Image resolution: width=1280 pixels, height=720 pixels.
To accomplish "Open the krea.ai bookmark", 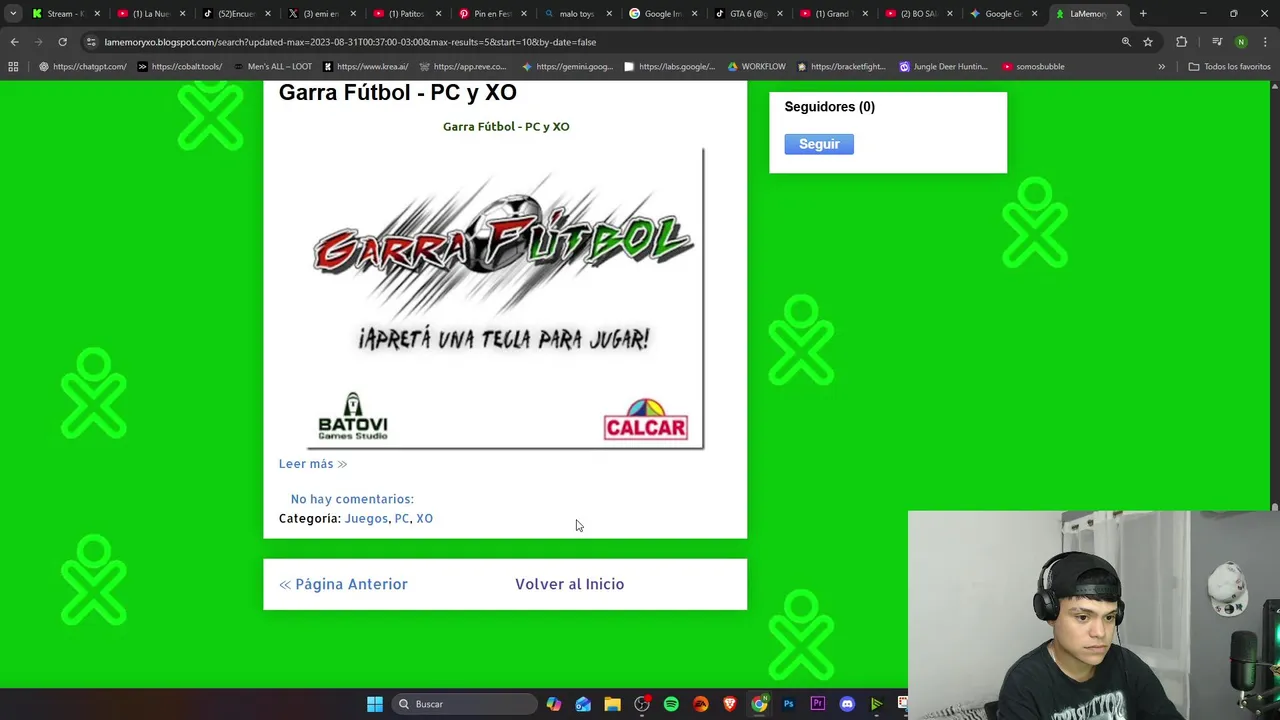I will (366, 67).
